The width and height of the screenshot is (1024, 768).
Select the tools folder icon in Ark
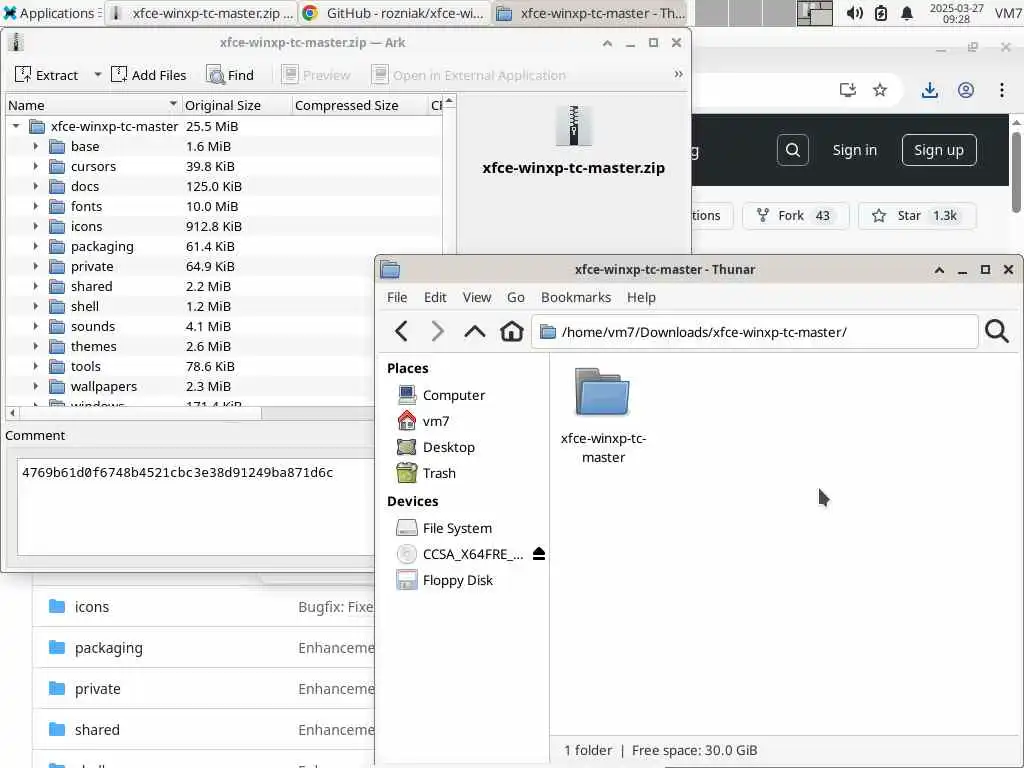pos(57,366)
